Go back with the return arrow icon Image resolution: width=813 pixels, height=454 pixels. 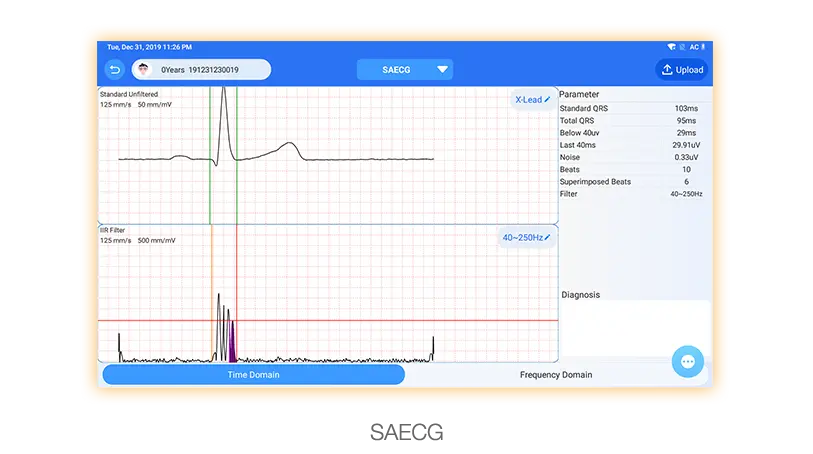[115, 69]
